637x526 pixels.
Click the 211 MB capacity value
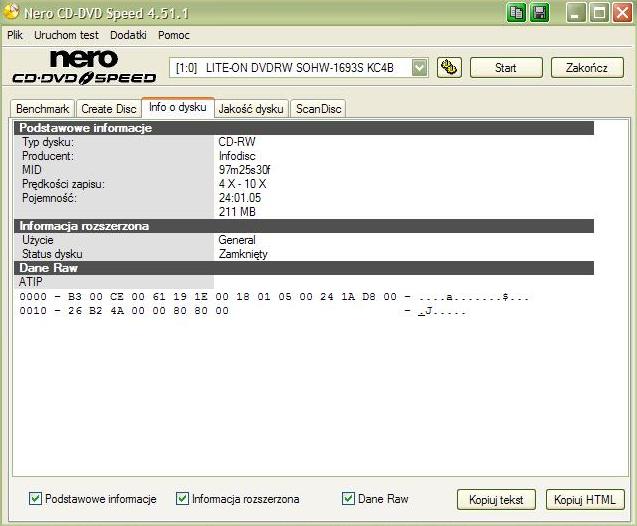[237, 212]
